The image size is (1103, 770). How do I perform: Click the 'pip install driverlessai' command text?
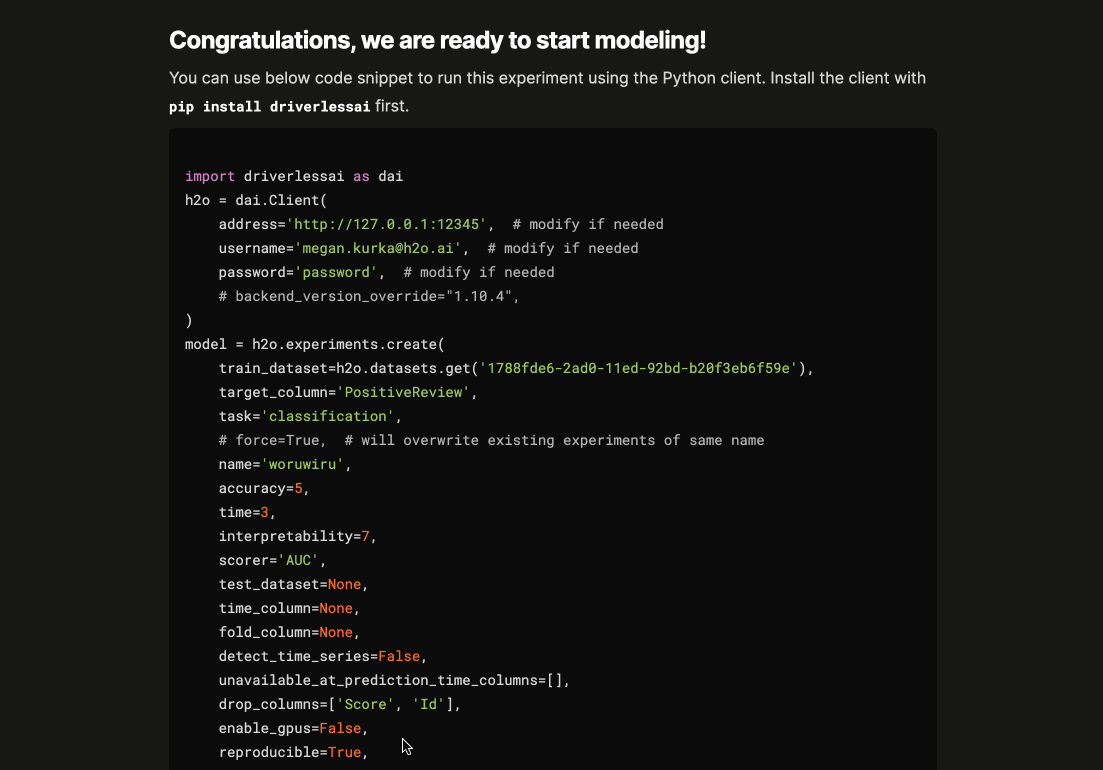pos(269,107)
